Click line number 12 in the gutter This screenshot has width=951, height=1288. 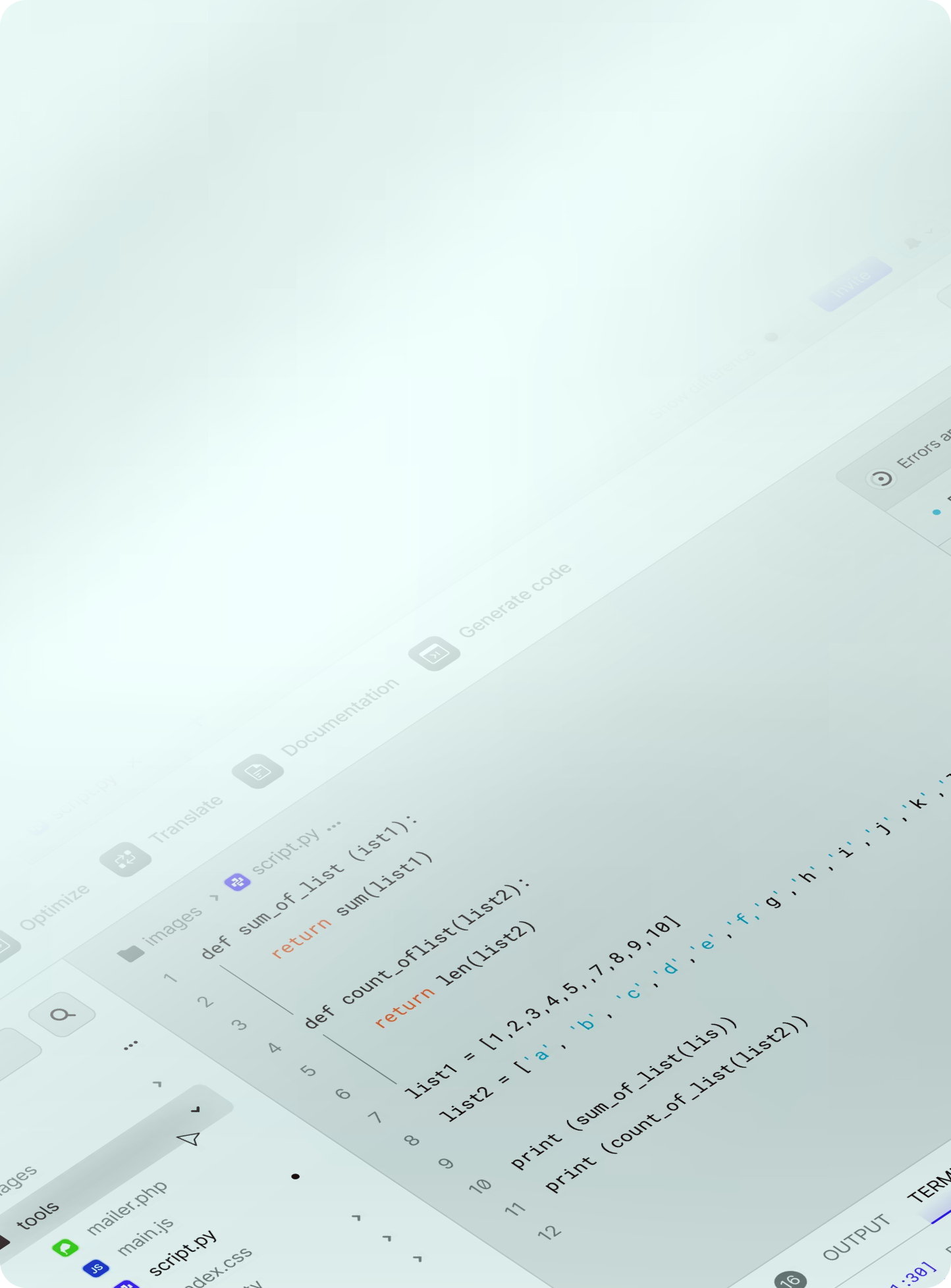(x=549, y=1232)
